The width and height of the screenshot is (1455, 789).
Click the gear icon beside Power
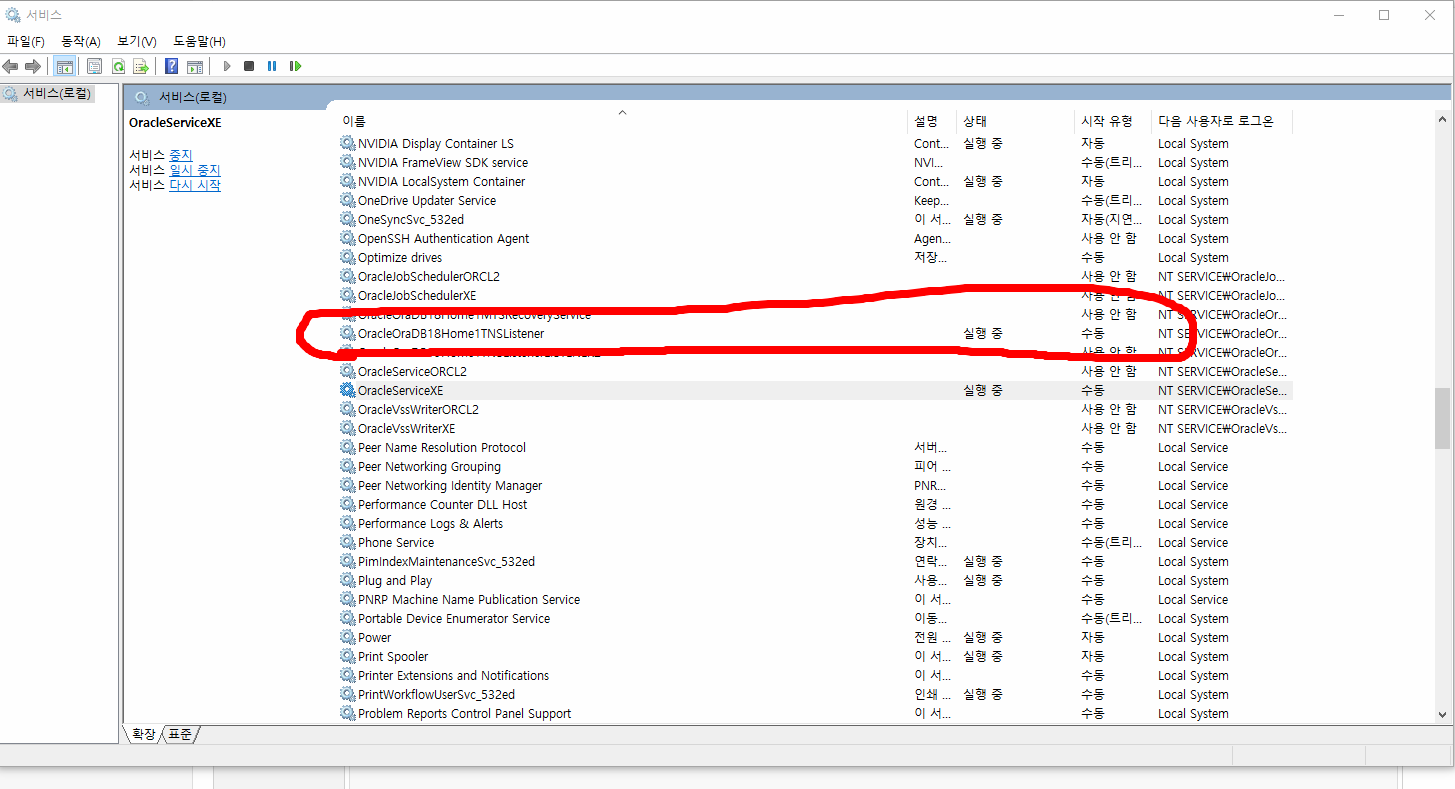point(347,638)
